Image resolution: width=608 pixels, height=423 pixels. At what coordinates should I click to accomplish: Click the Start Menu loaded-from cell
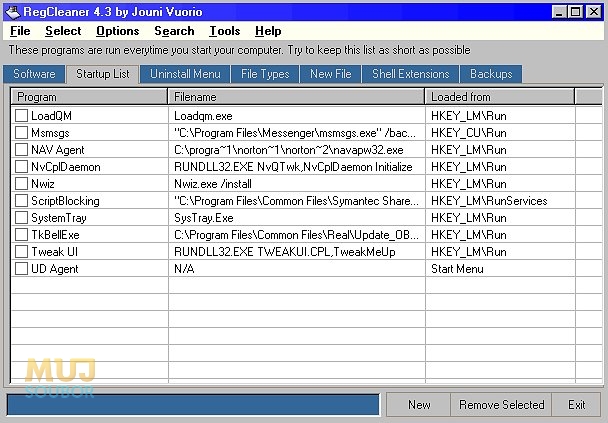pos(501,269)
